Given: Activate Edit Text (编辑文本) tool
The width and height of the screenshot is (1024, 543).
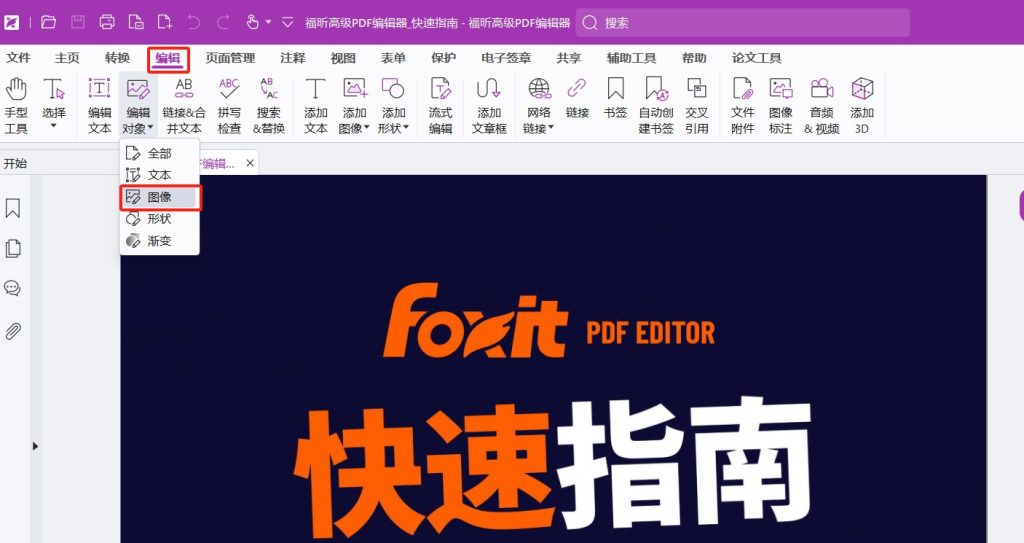Looking at the screenshot, I should point(99,105).
